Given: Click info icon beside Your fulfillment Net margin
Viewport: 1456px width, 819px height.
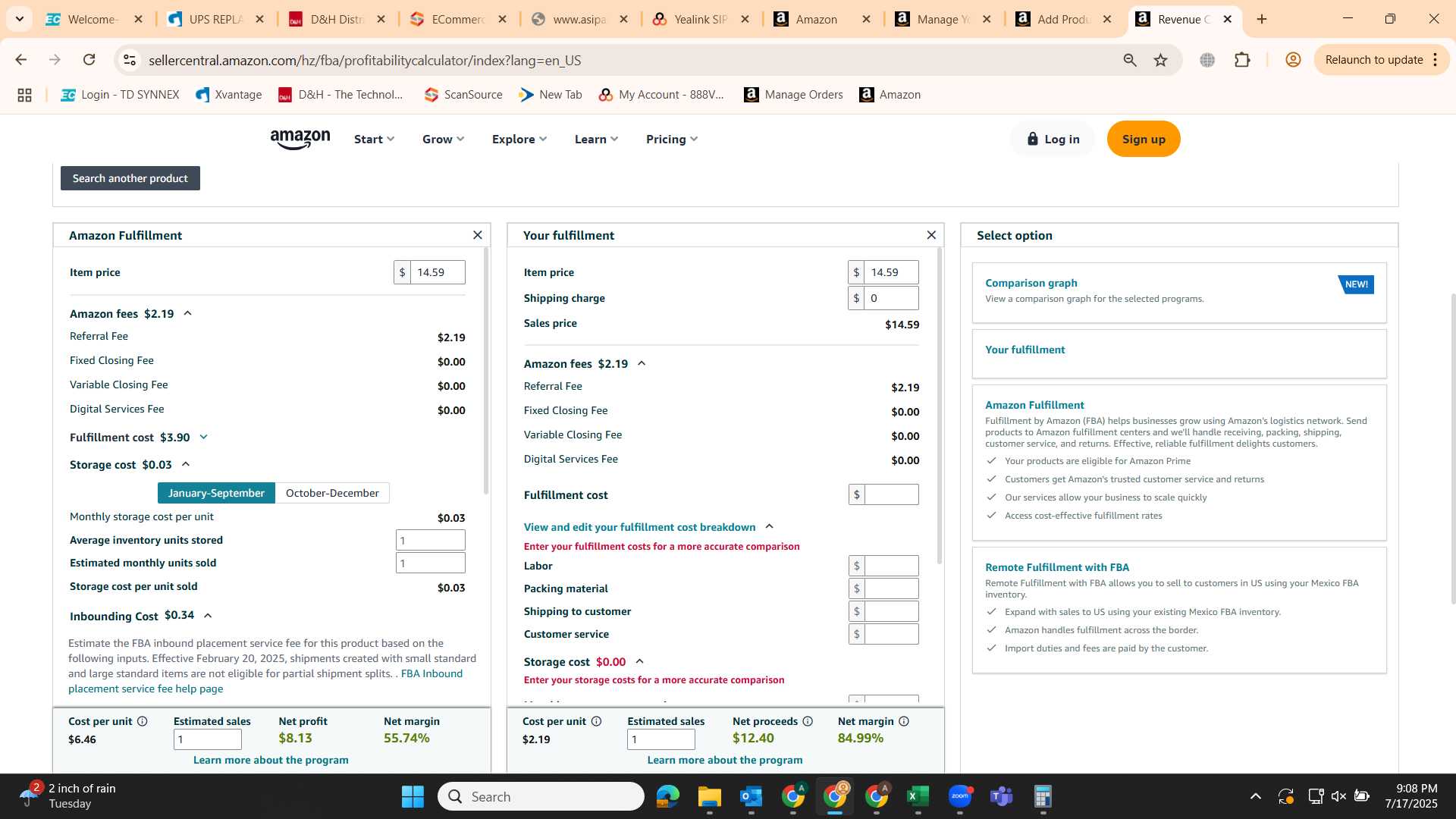Looking at the screenshot, I should [904, 721].
